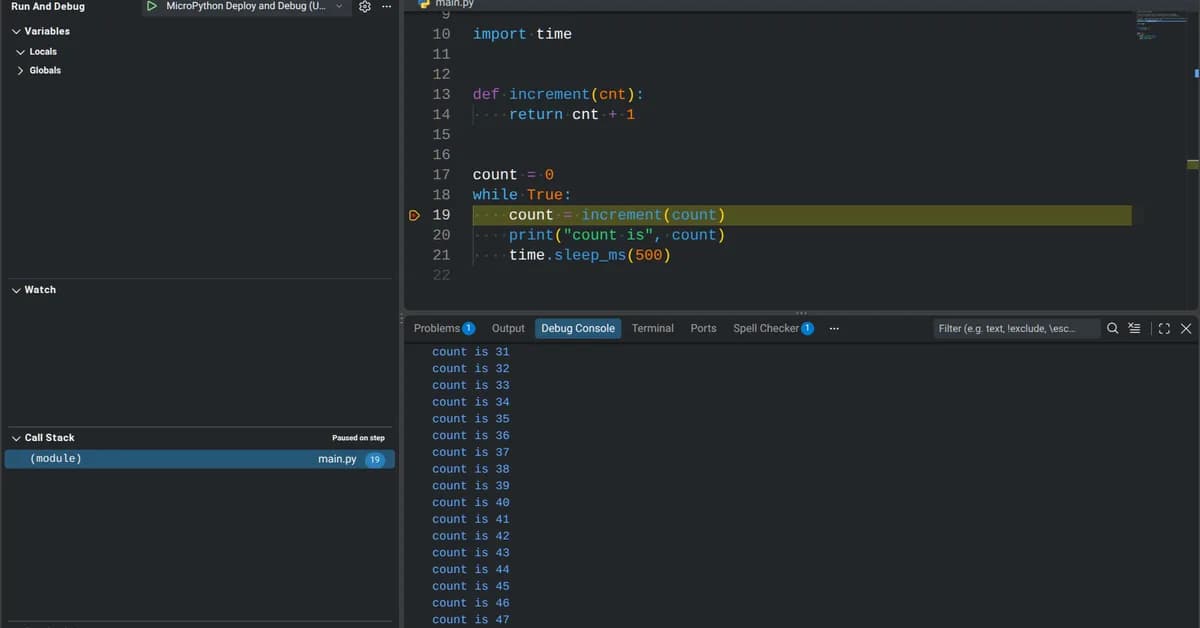Image resolution: width=1200 pixels, height=628 pixels.
Task: Click the editor minimap
Action: (x=1160, y=25)
